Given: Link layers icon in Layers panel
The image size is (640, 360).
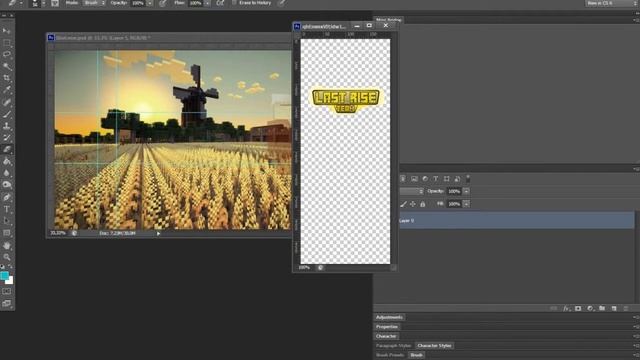Looking at the screenshot, I should pos(554,309).
